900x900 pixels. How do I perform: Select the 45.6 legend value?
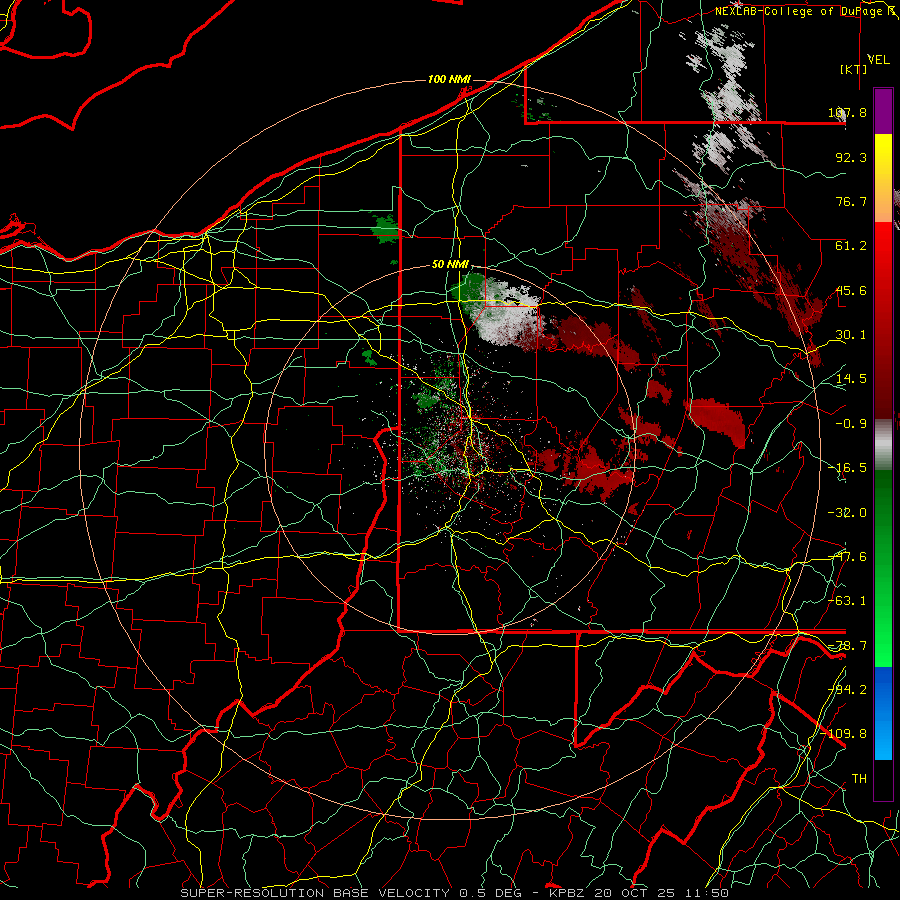click(x=851, y=290)
